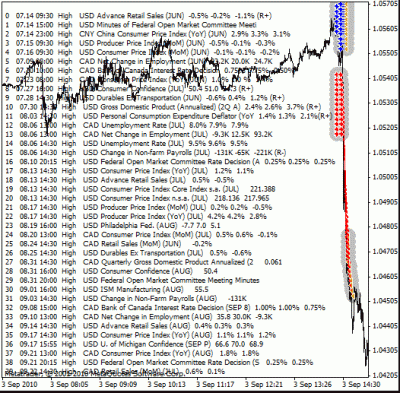400x393 pixels.
Task: Select the red arrow marker group
Action: coord(339,104)
